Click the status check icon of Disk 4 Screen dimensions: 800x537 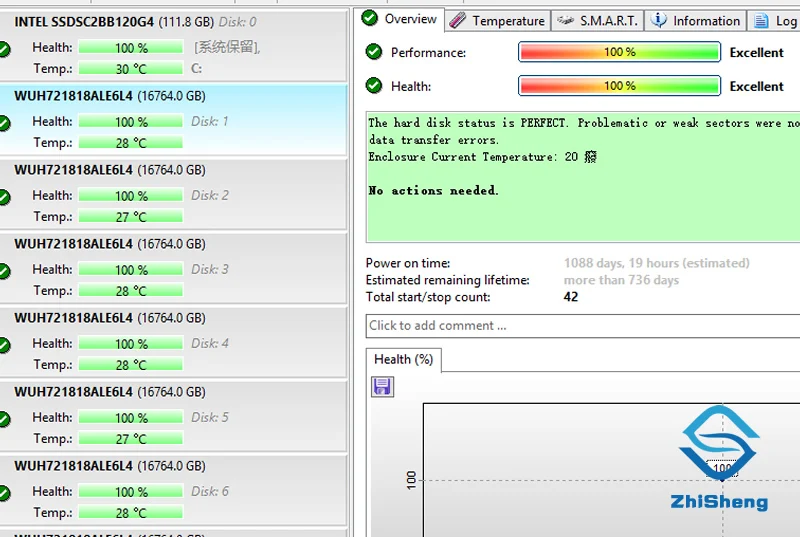pos(4,345)
